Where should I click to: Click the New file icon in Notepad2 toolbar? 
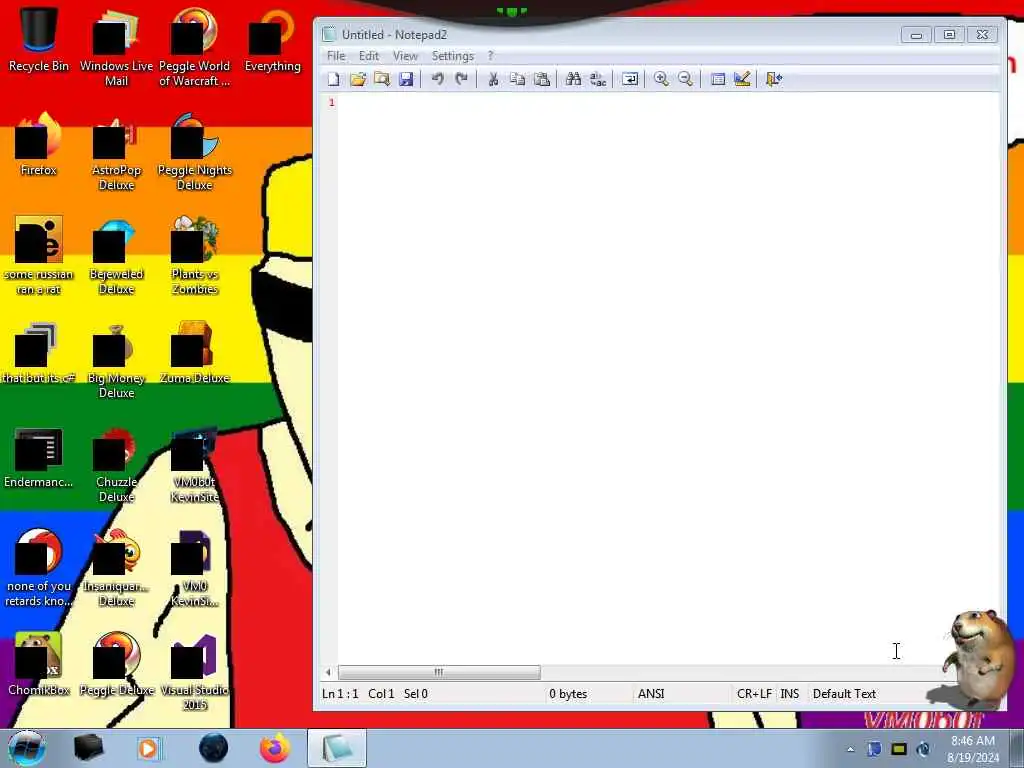pyautogui.click(x=334, y=79)
